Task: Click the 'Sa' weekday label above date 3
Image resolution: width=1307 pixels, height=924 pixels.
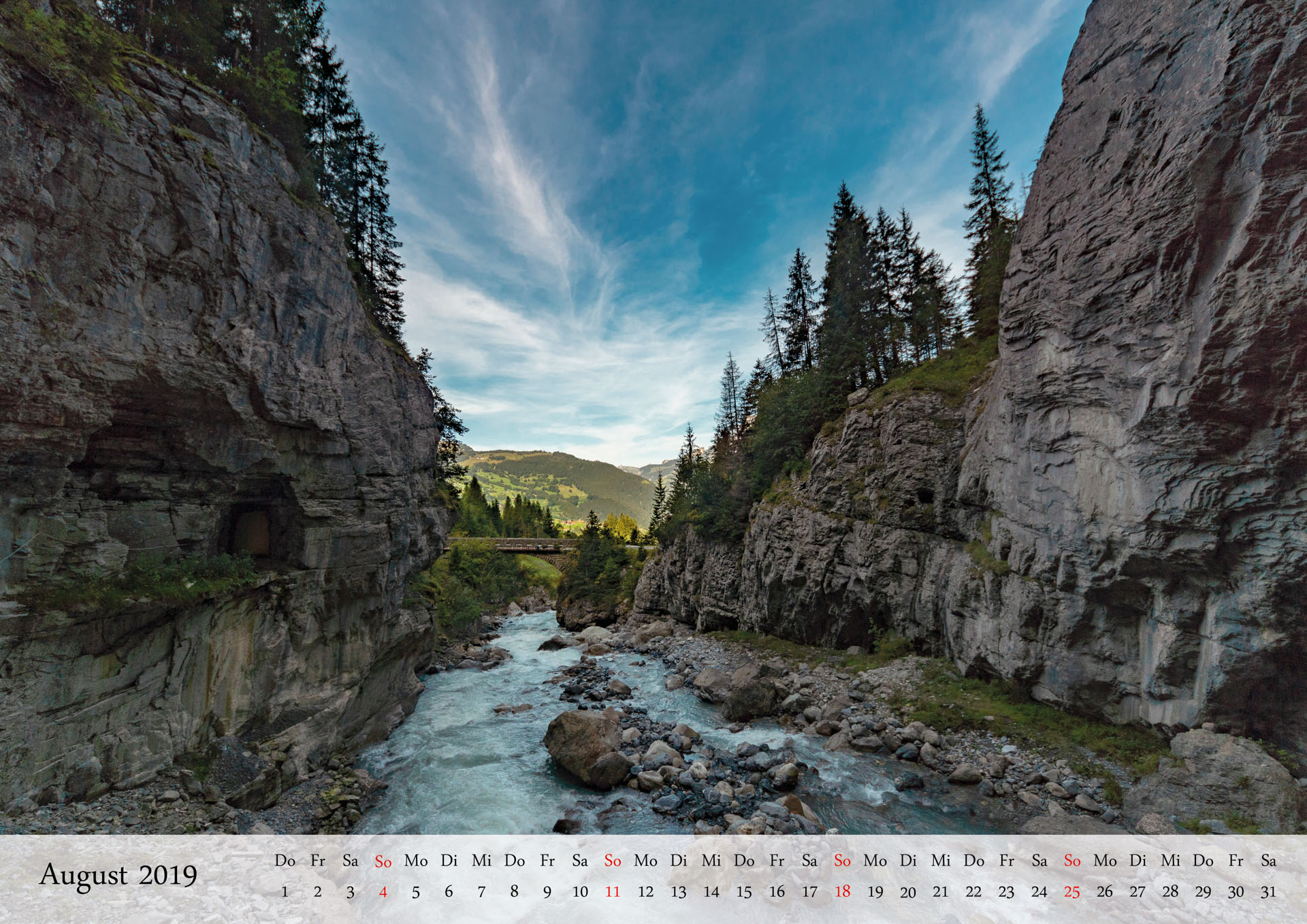Action: point(350,861)
